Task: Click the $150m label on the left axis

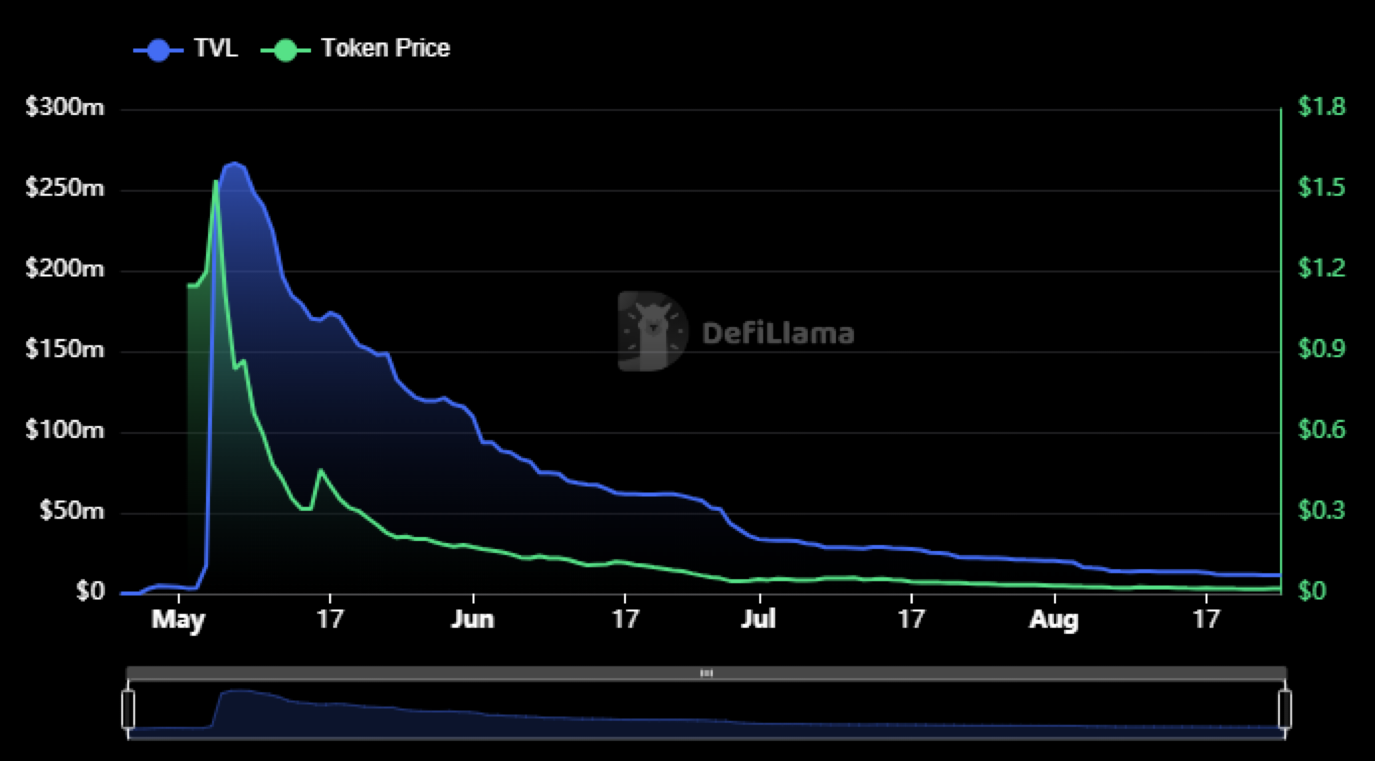Action: pyautogui.click(x=65, y=351)
